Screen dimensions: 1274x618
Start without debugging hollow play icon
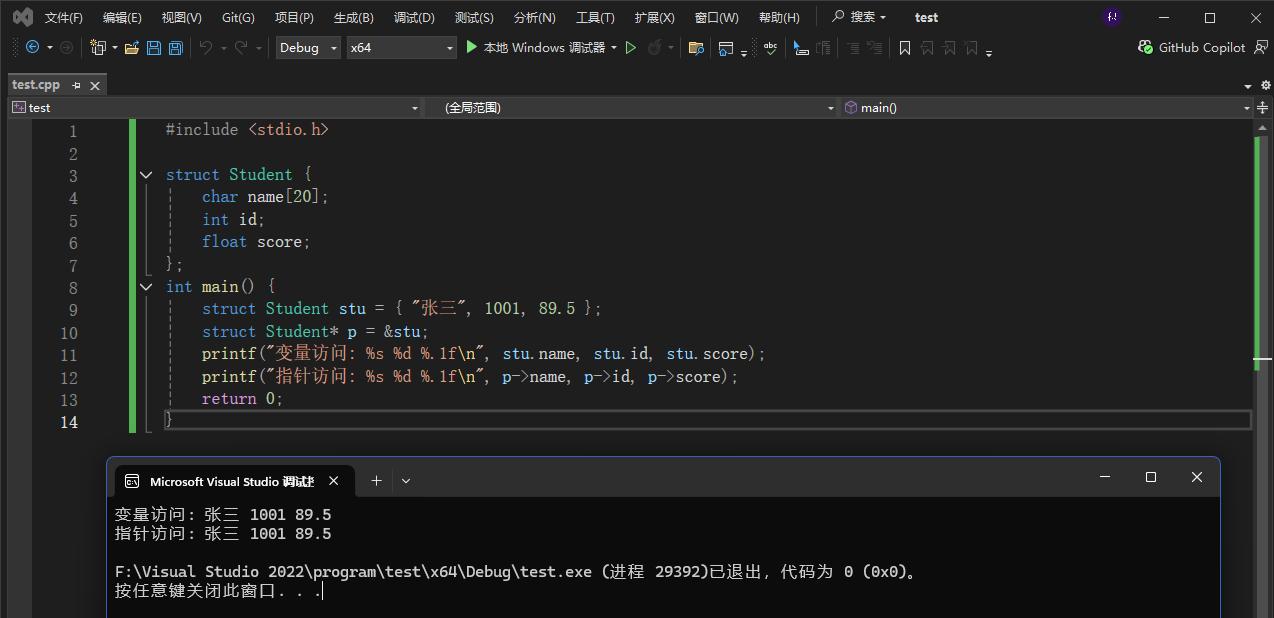tap(631, 47)
